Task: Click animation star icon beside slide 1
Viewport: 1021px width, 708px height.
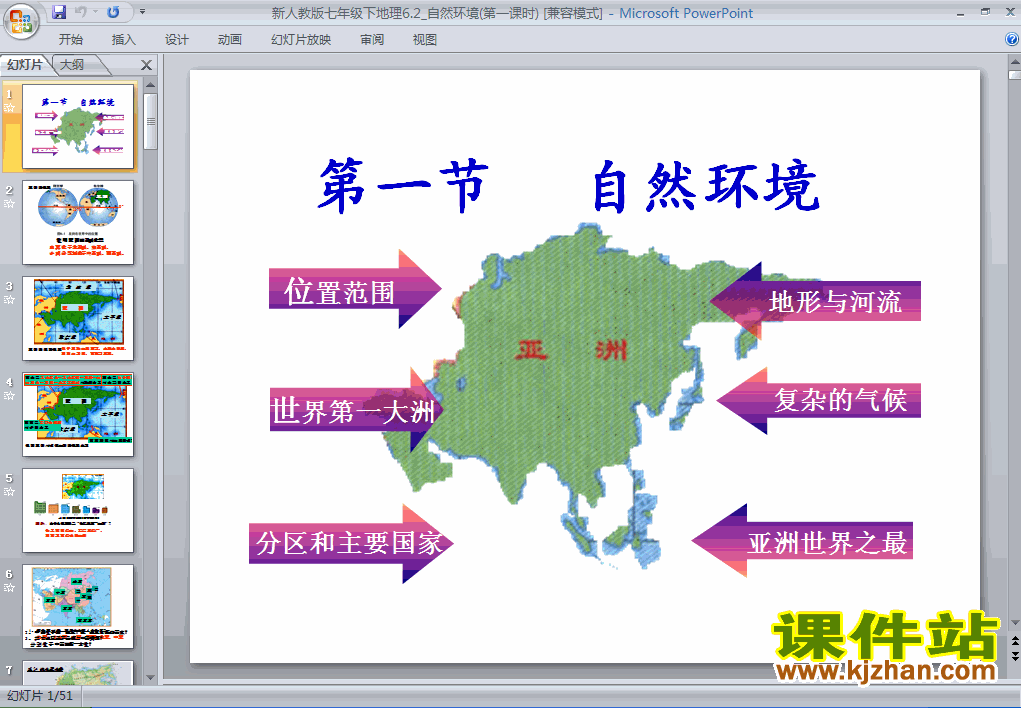Action: tap(9, 107)
